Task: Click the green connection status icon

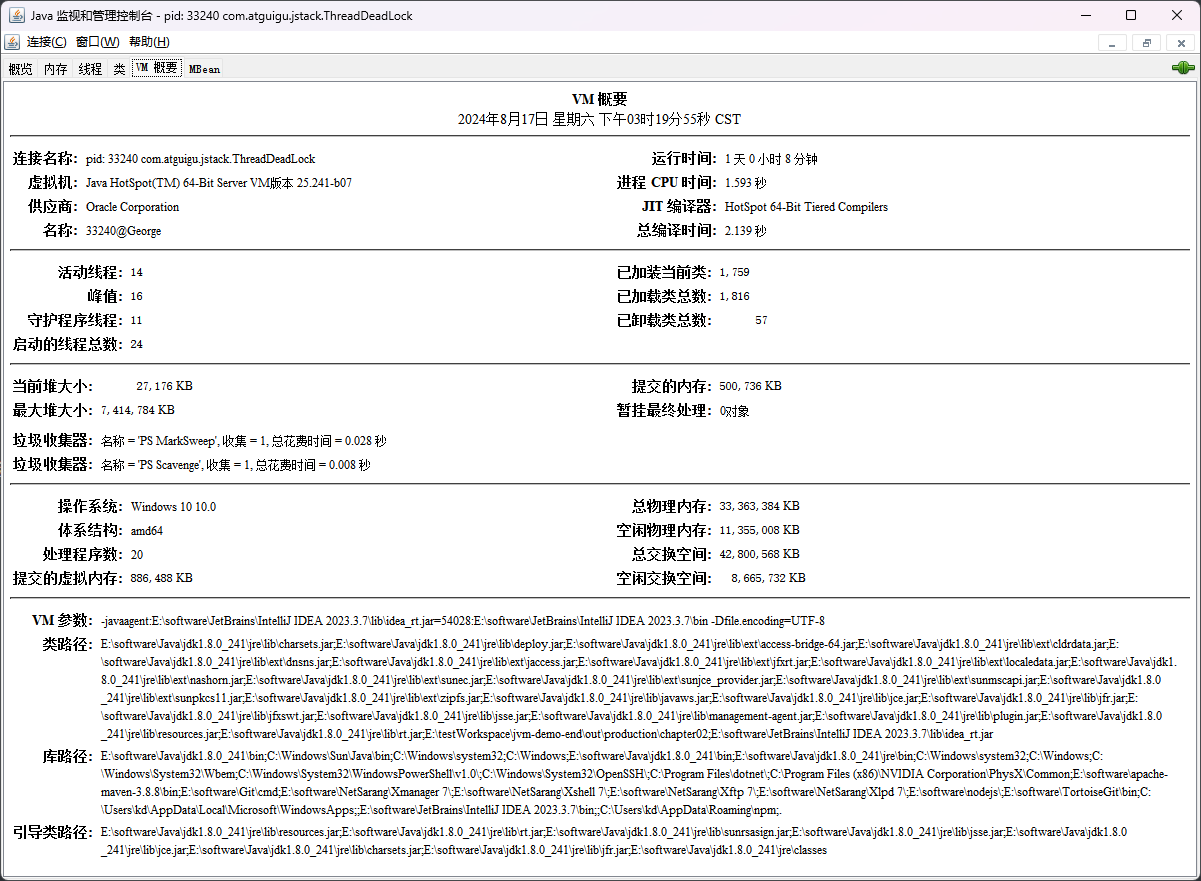Action: pyautogui.click(x=1183, y=69)
